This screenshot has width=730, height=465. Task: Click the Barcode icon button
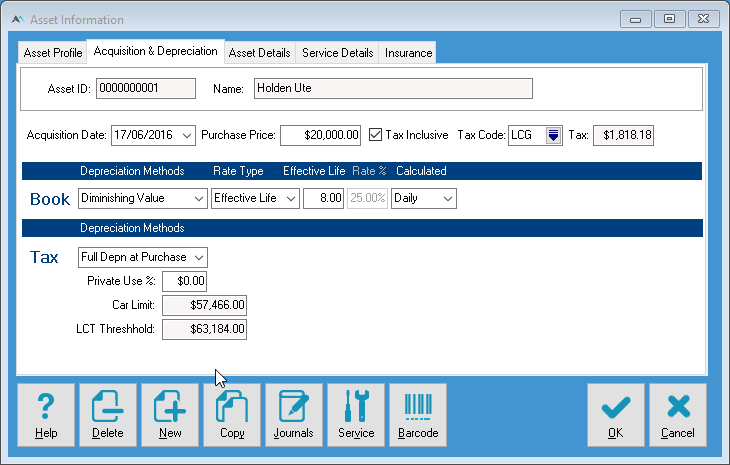[x=418, y=414]
